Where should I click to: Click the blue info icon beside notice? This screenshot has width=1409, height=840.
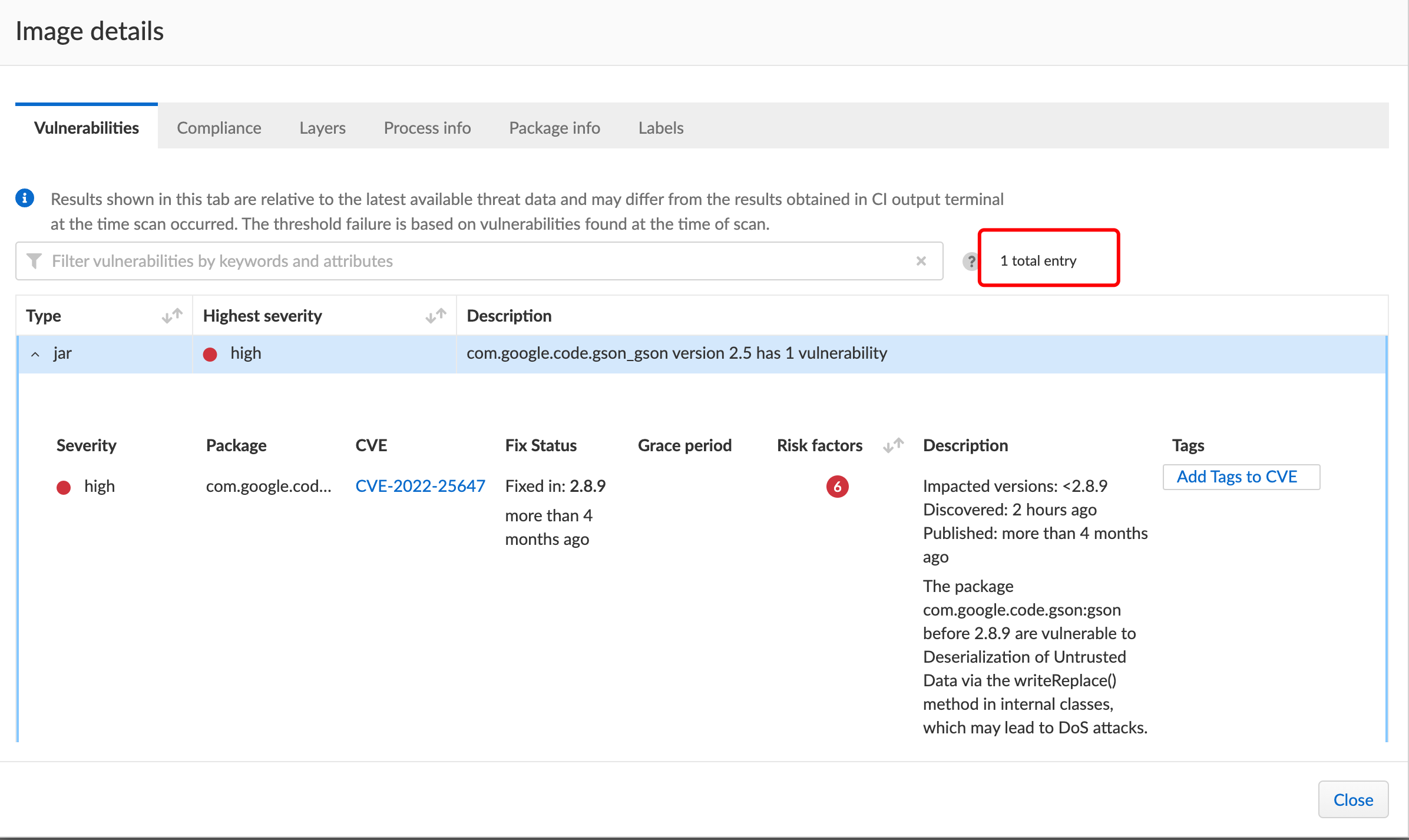coord(25,199)
